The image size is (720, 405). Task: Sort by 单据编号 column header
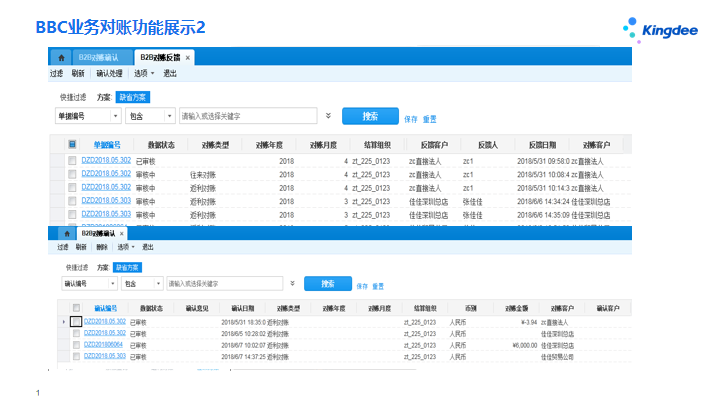coord(107,145)
